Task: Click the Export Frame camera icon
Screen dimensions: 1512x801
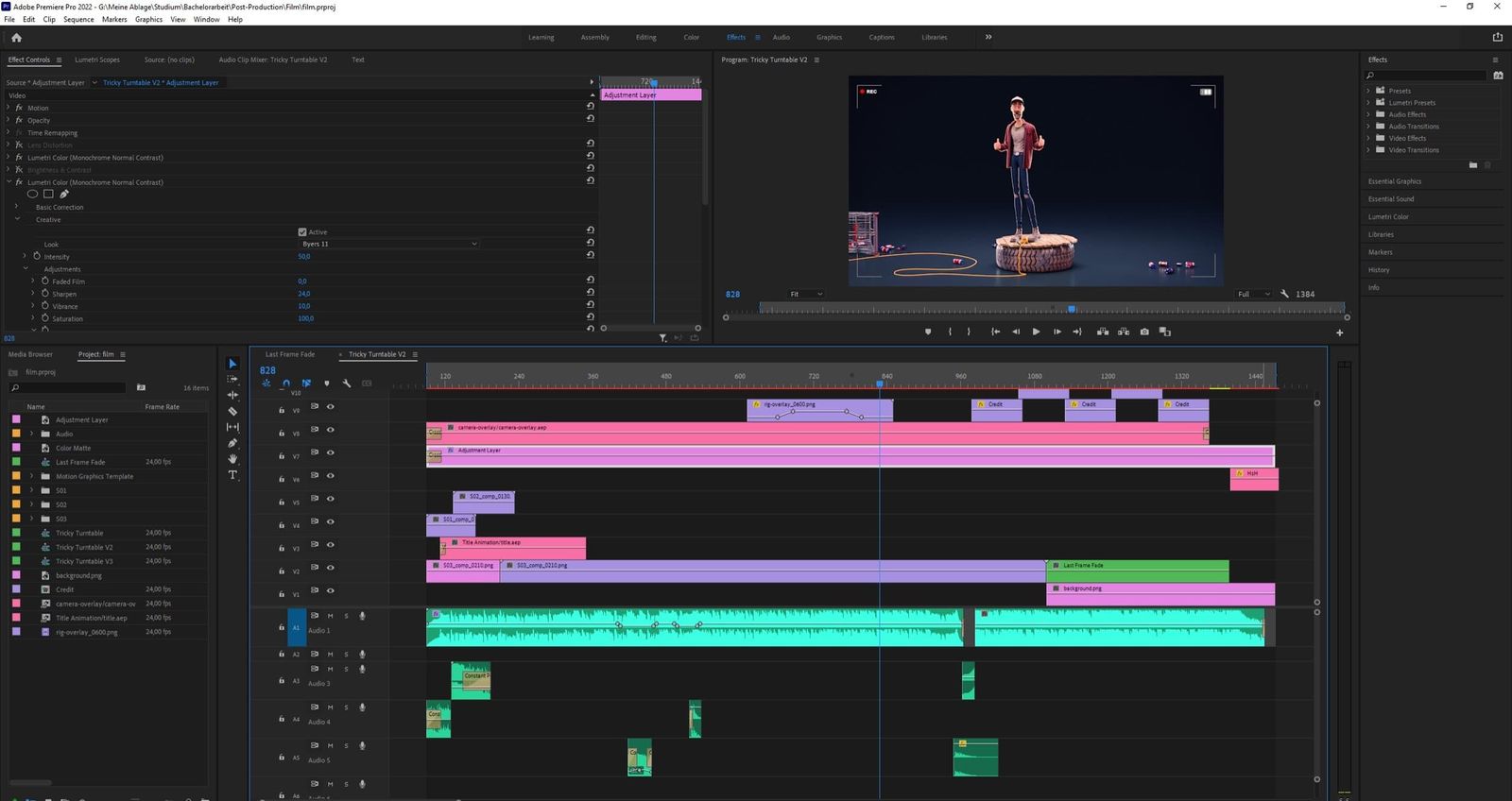Action: tap(1144, 332)
